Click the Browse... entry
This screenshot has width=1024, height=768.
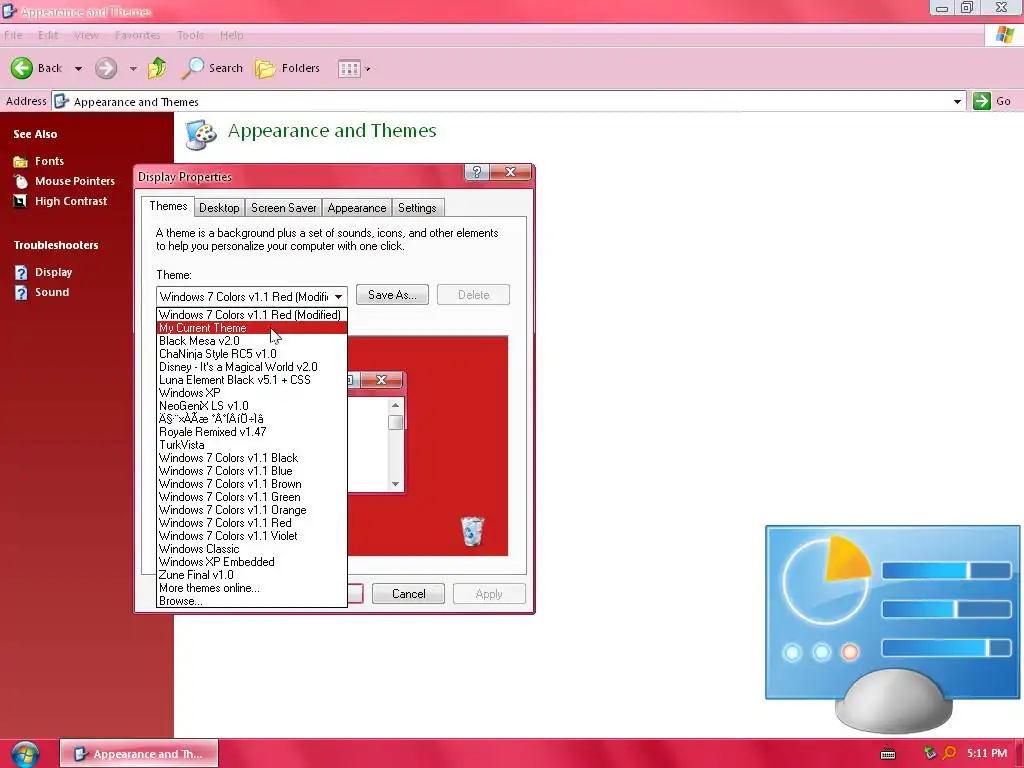[x=252, y=601]
